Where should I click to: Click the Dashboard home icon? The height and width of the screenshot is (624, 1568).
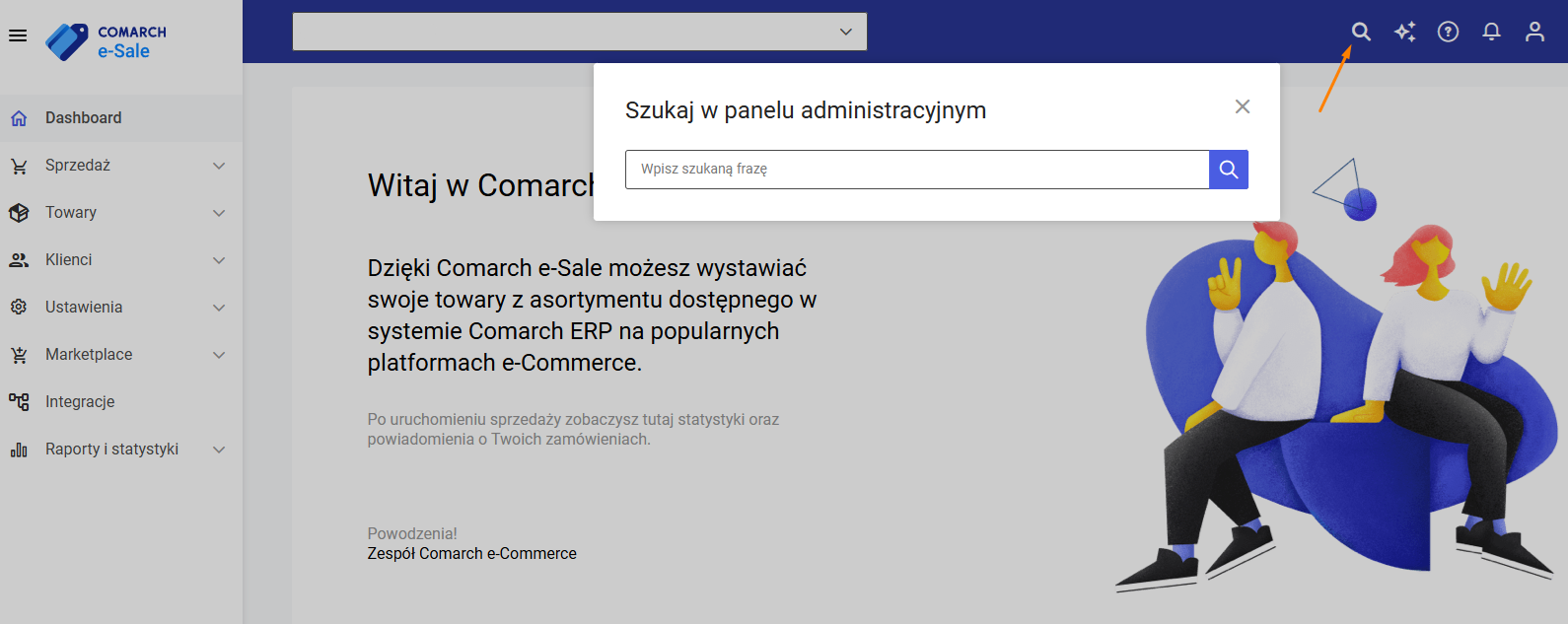pos(19,118)
